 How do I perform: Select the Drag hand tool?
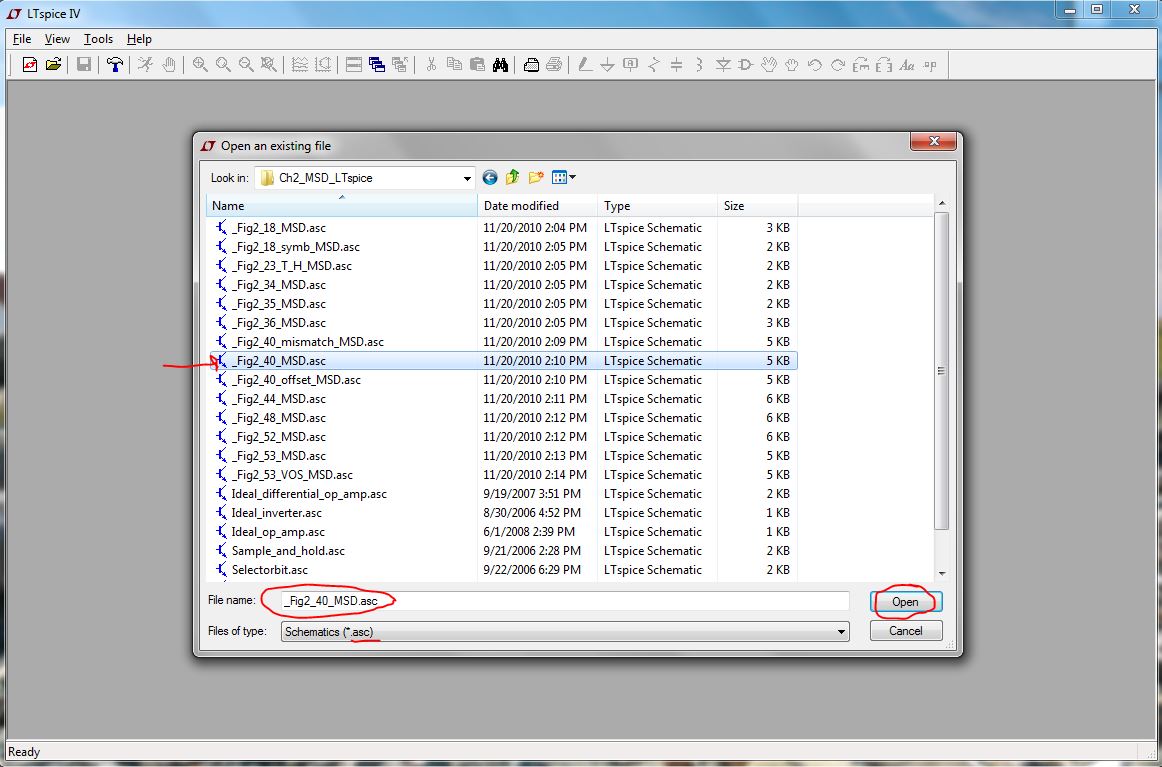791,65
